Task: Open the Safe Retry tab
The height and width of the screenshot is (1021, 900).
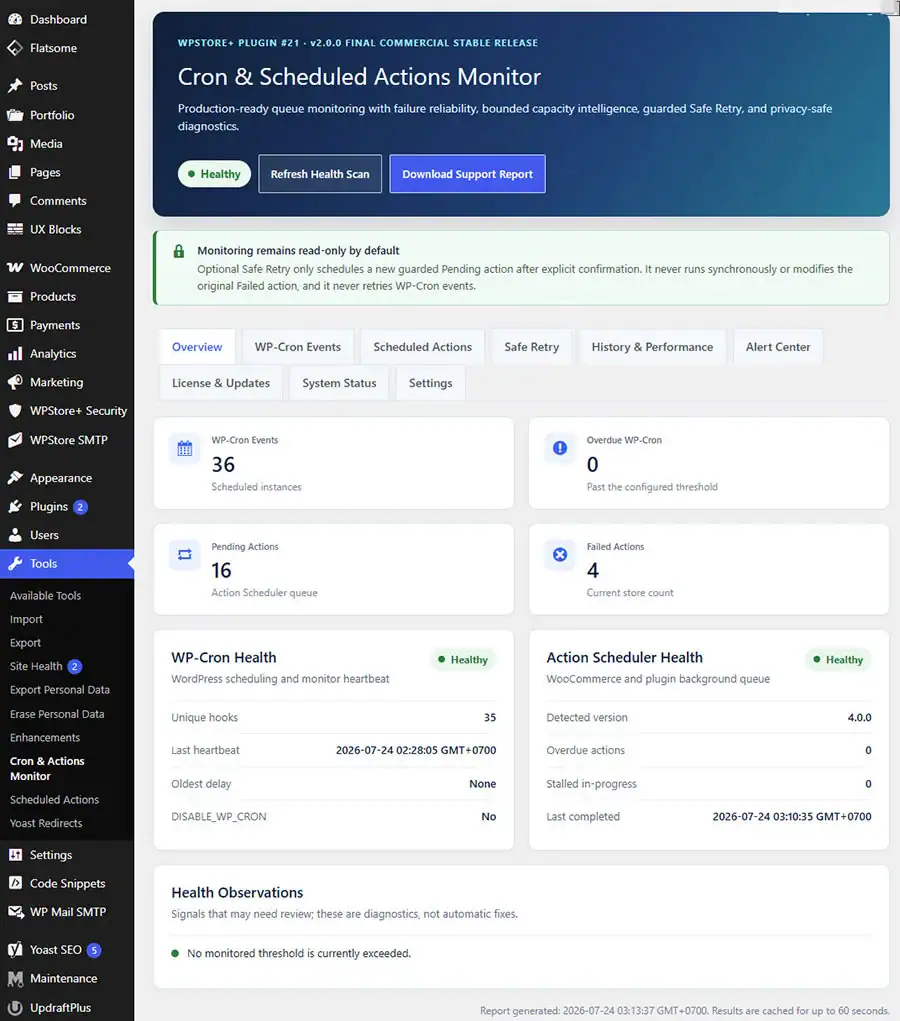Action: click(x=531, y=347)
